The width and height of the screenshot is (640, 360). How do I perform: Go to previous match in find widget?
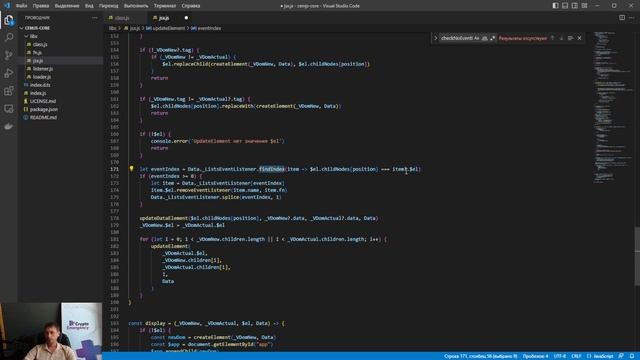552,38
